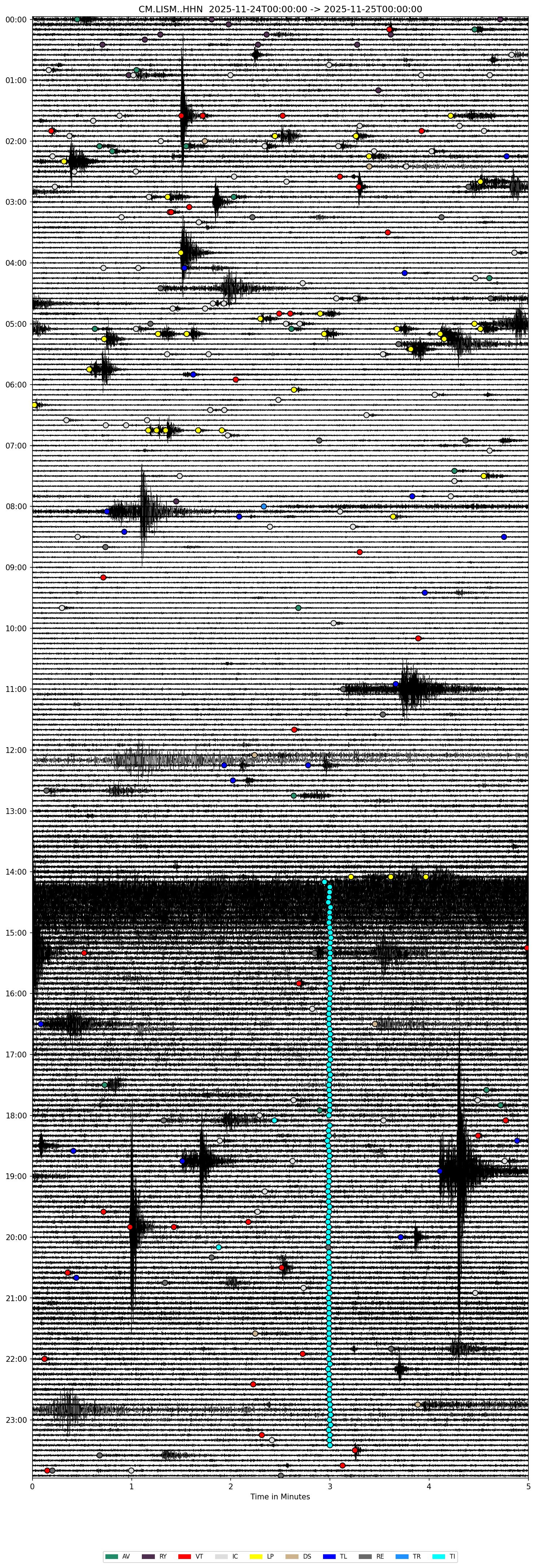Click the 00:00 tick label at top left
Viewport: 536px width, 1568px height.
pos(17,20)
